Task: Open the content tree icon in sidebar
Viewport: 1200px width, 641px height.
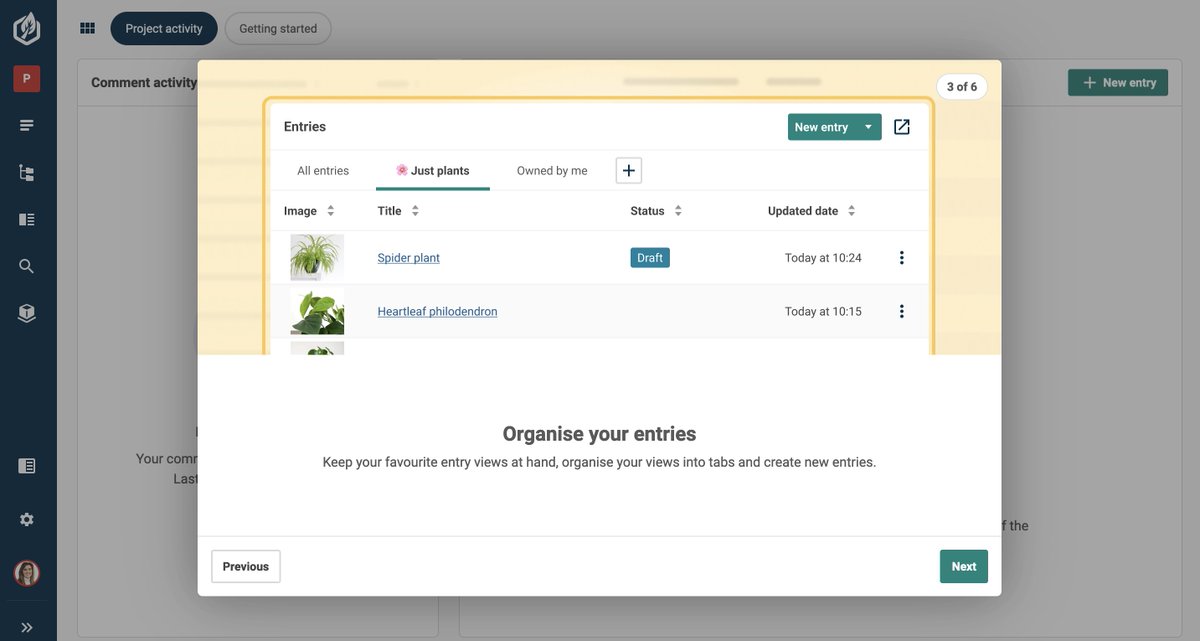Action: click(27, 173)
